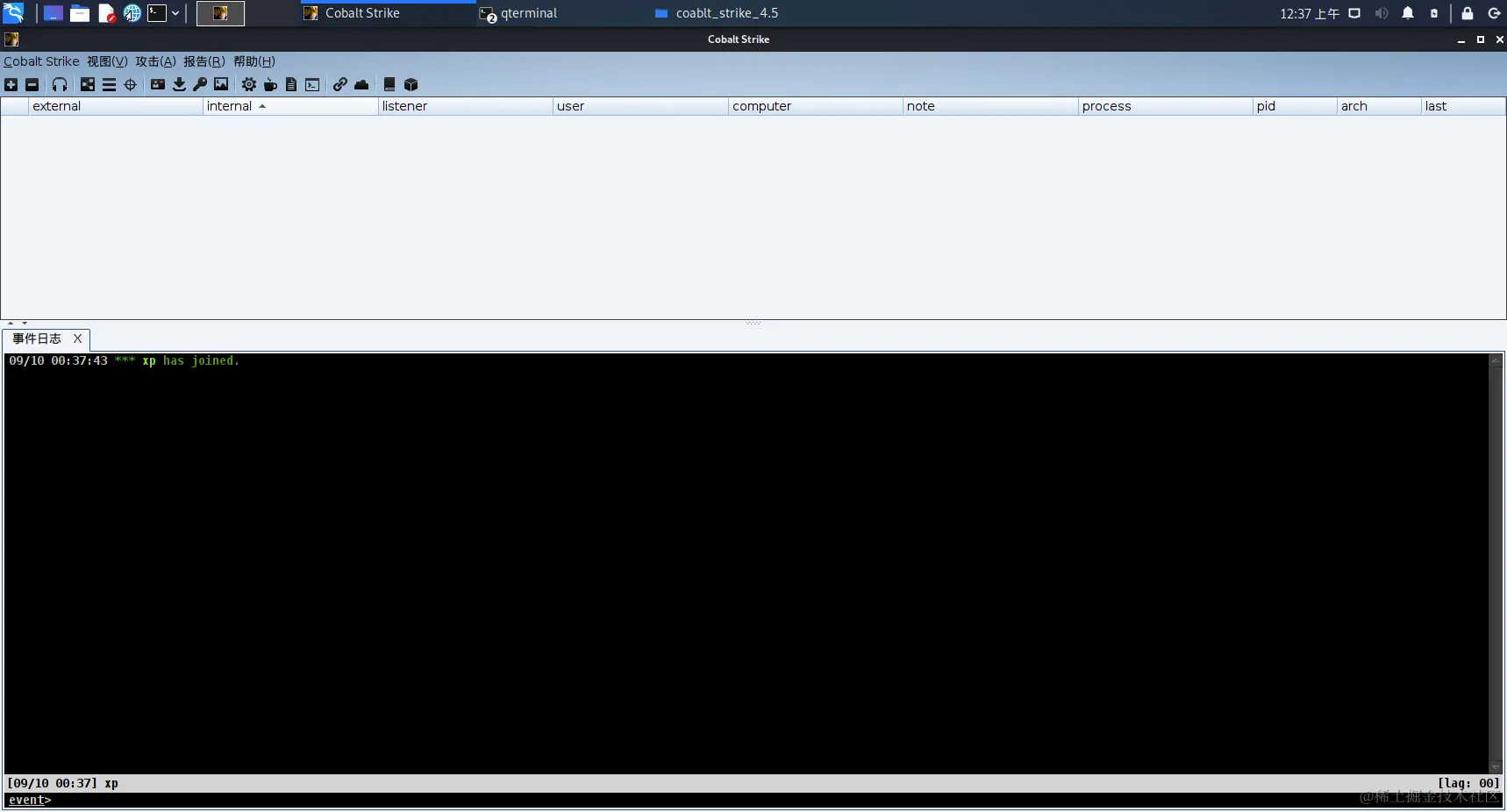This screenshot has width=1507, height=812.
Task: Click the [lag: 00] status text
Action: point(1468,783)
